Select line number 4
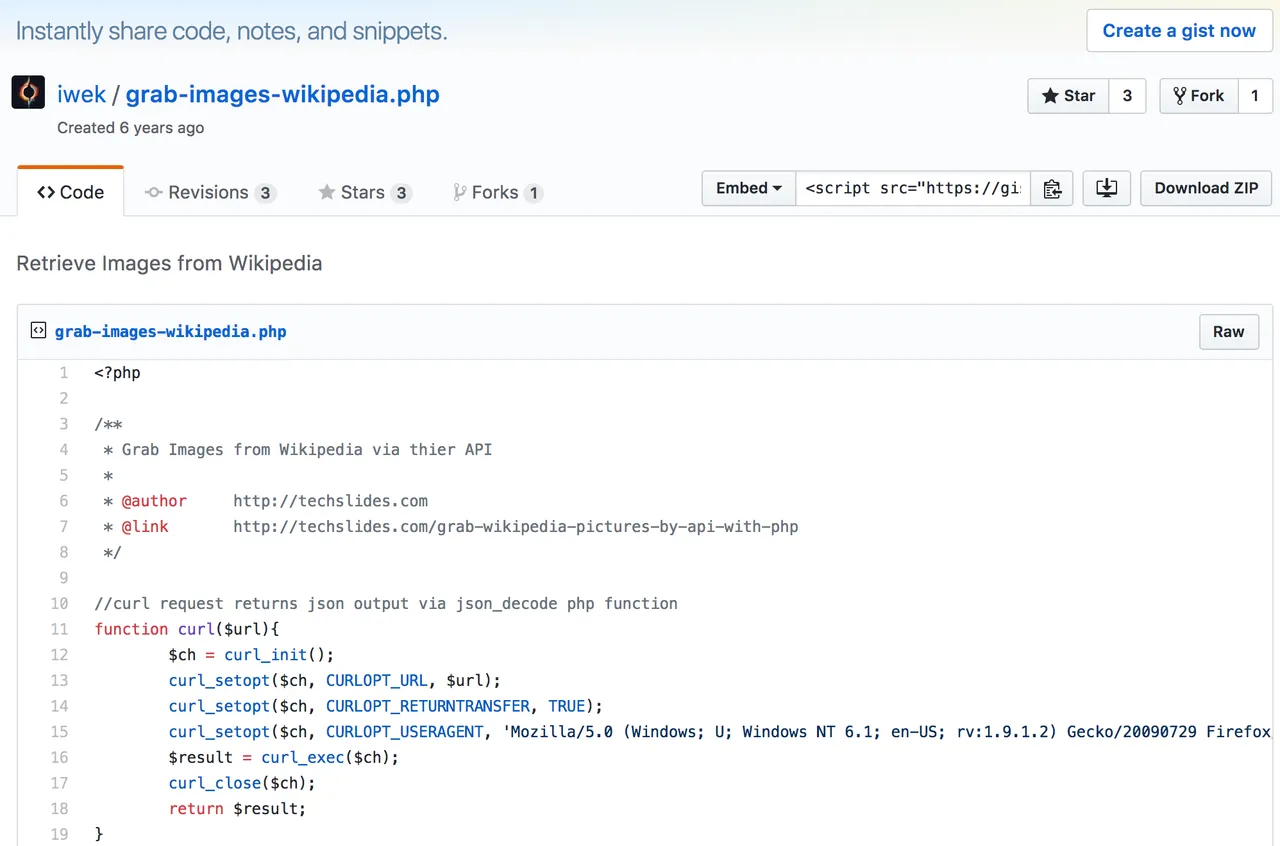Screen dimensions: 1280x846 tap(64, 450)
